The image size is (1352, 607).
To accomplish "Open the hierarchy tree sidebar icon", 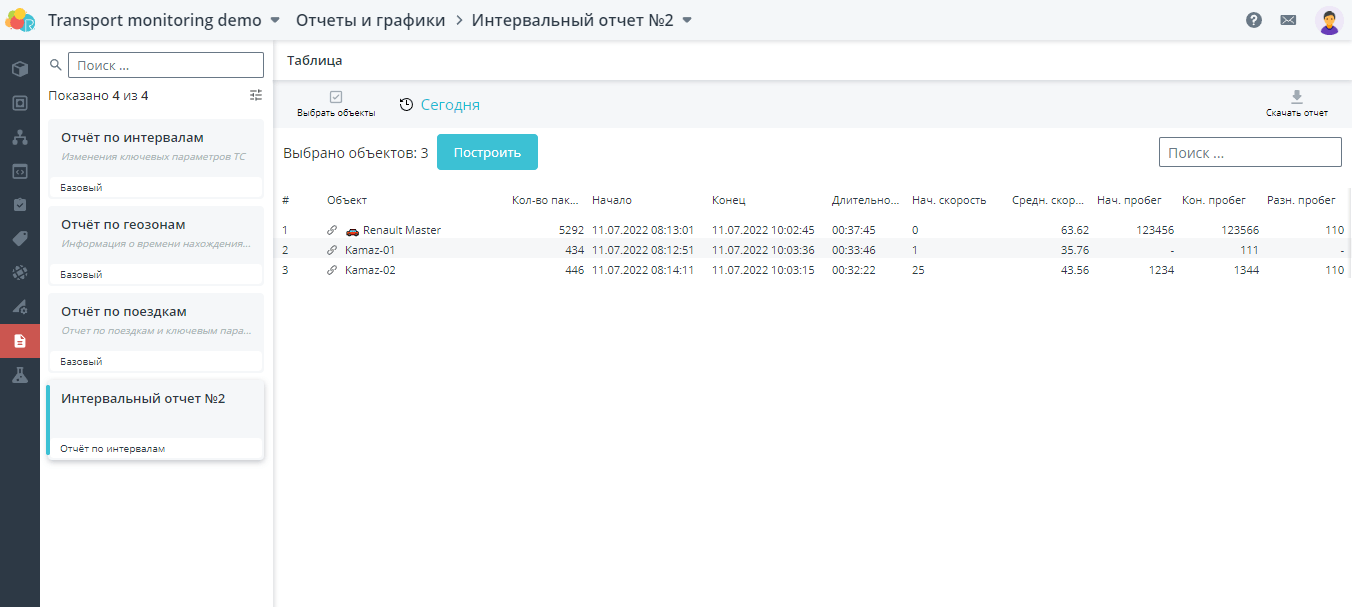I will 19,137.
